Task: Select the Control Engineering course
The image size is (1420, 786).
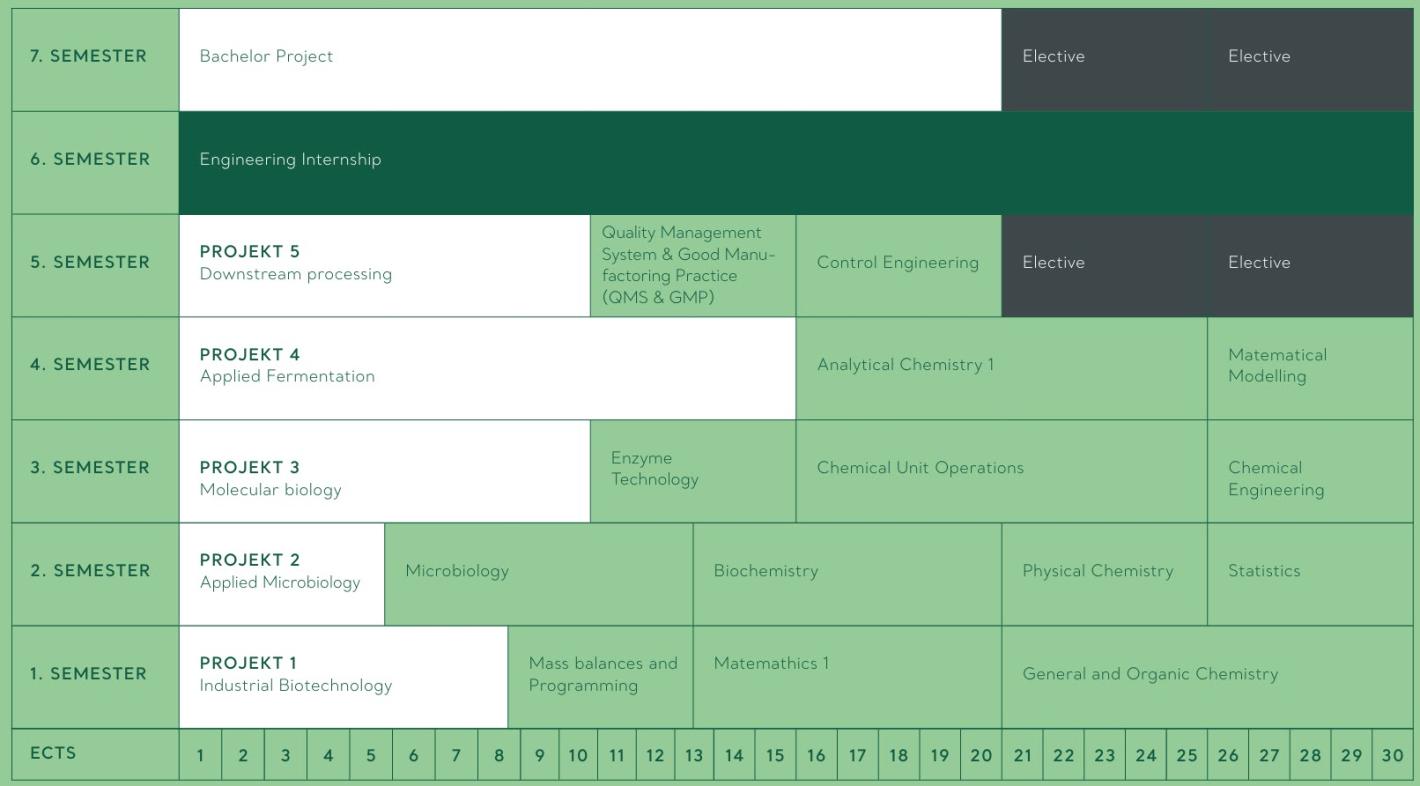Action: click(x=899, y=265)
